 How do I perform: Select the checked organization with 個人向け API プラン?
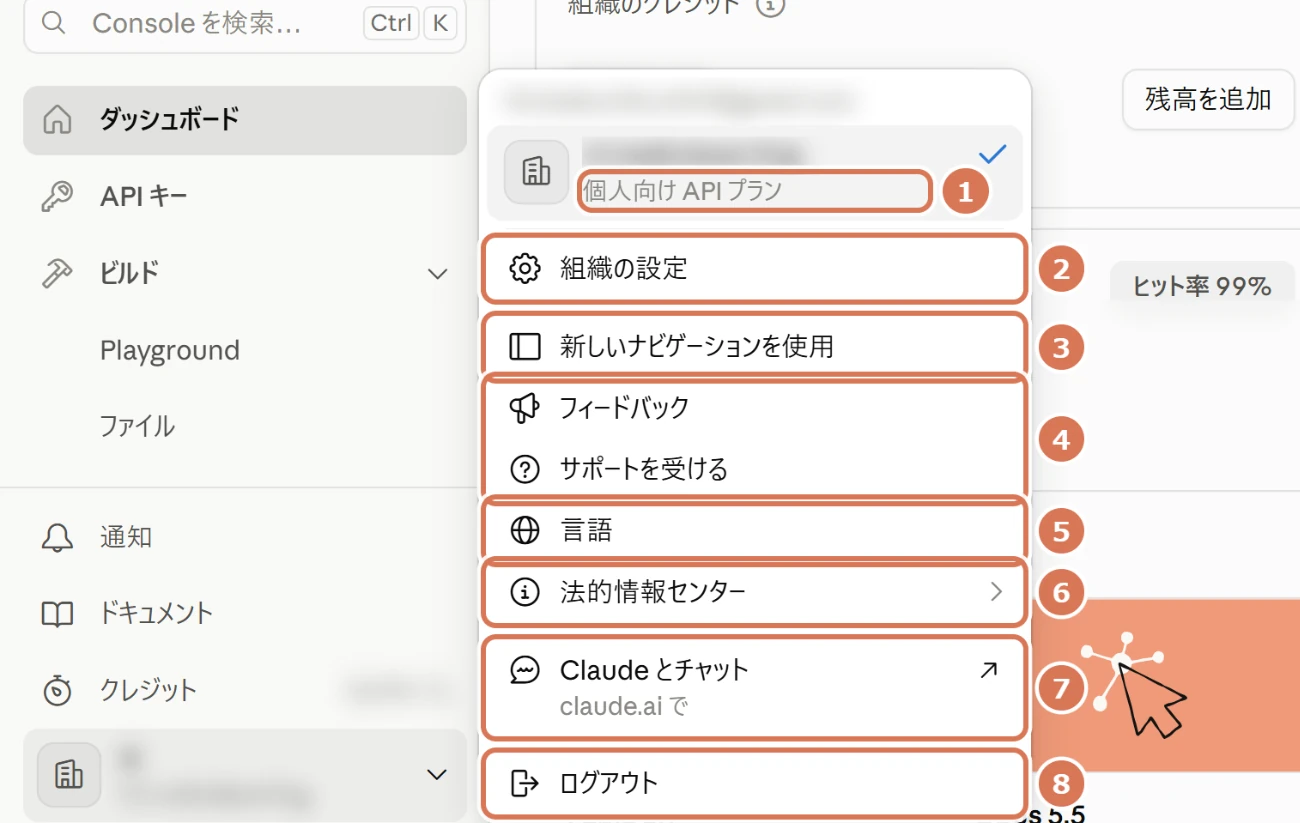pos(755,172)
